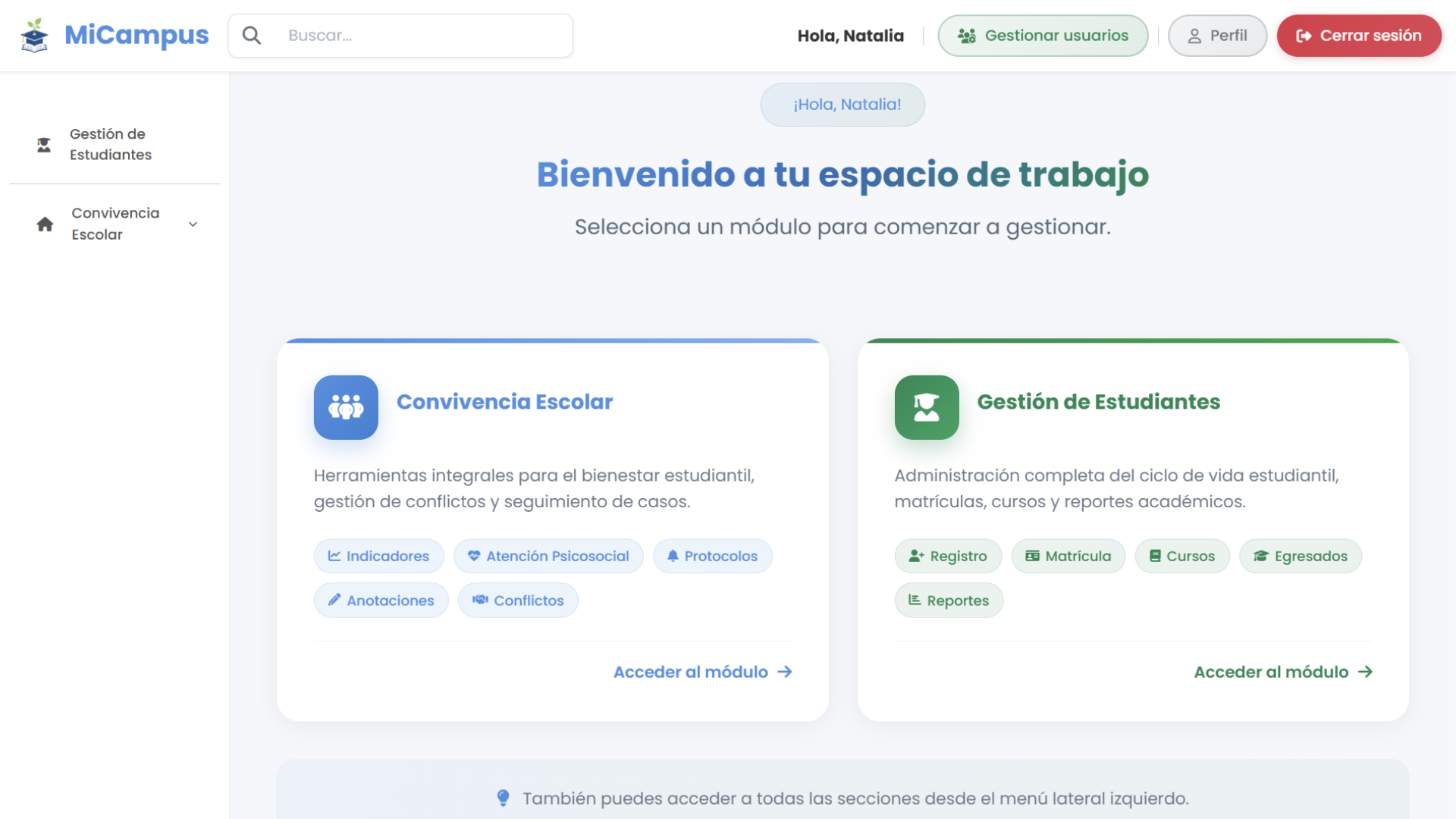Click the MiCampus logo icon
The height and width of the screenshot is (819, 1456).
pos(33,35)
